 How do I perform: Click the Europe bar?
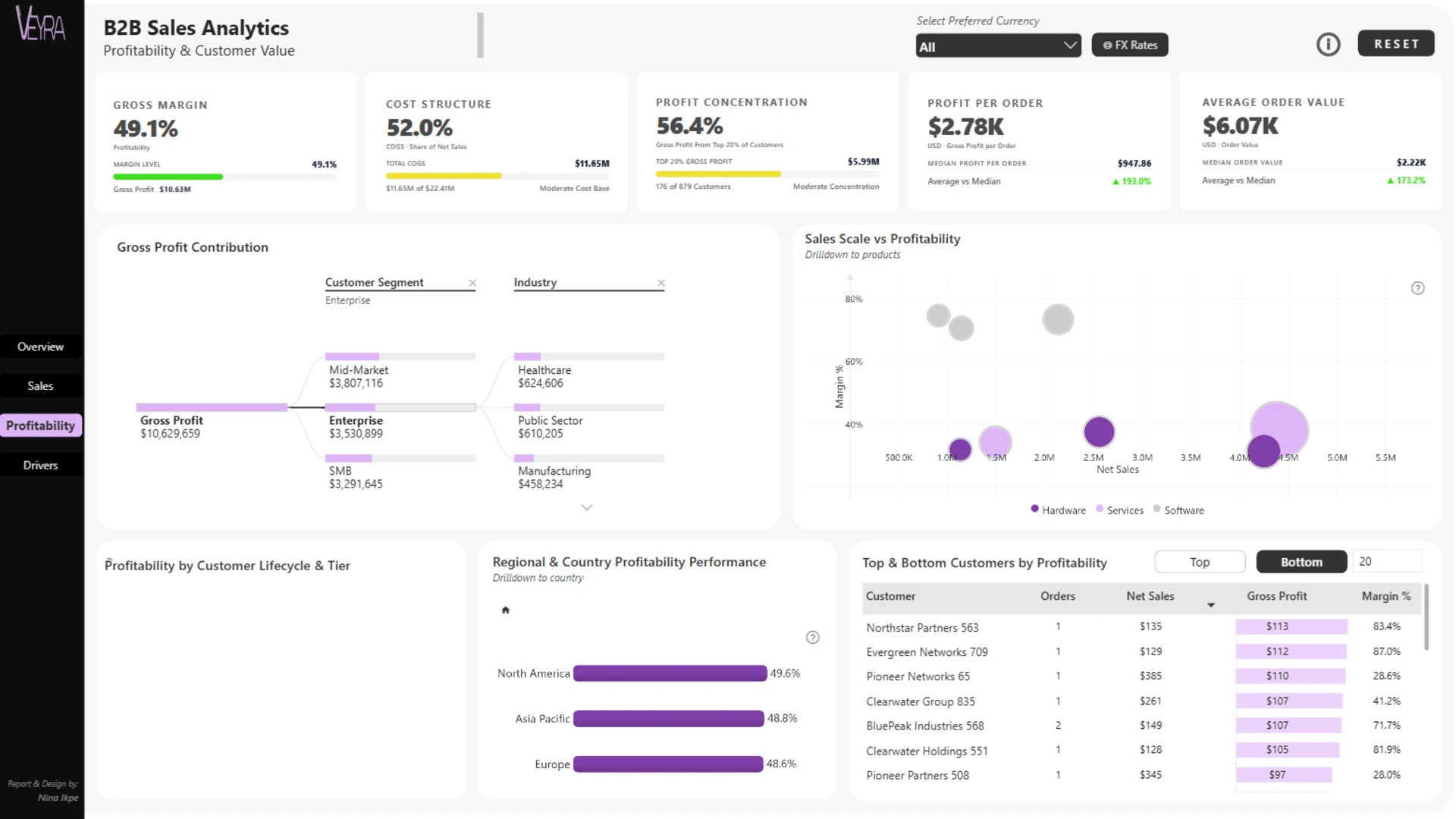point(668,764)
